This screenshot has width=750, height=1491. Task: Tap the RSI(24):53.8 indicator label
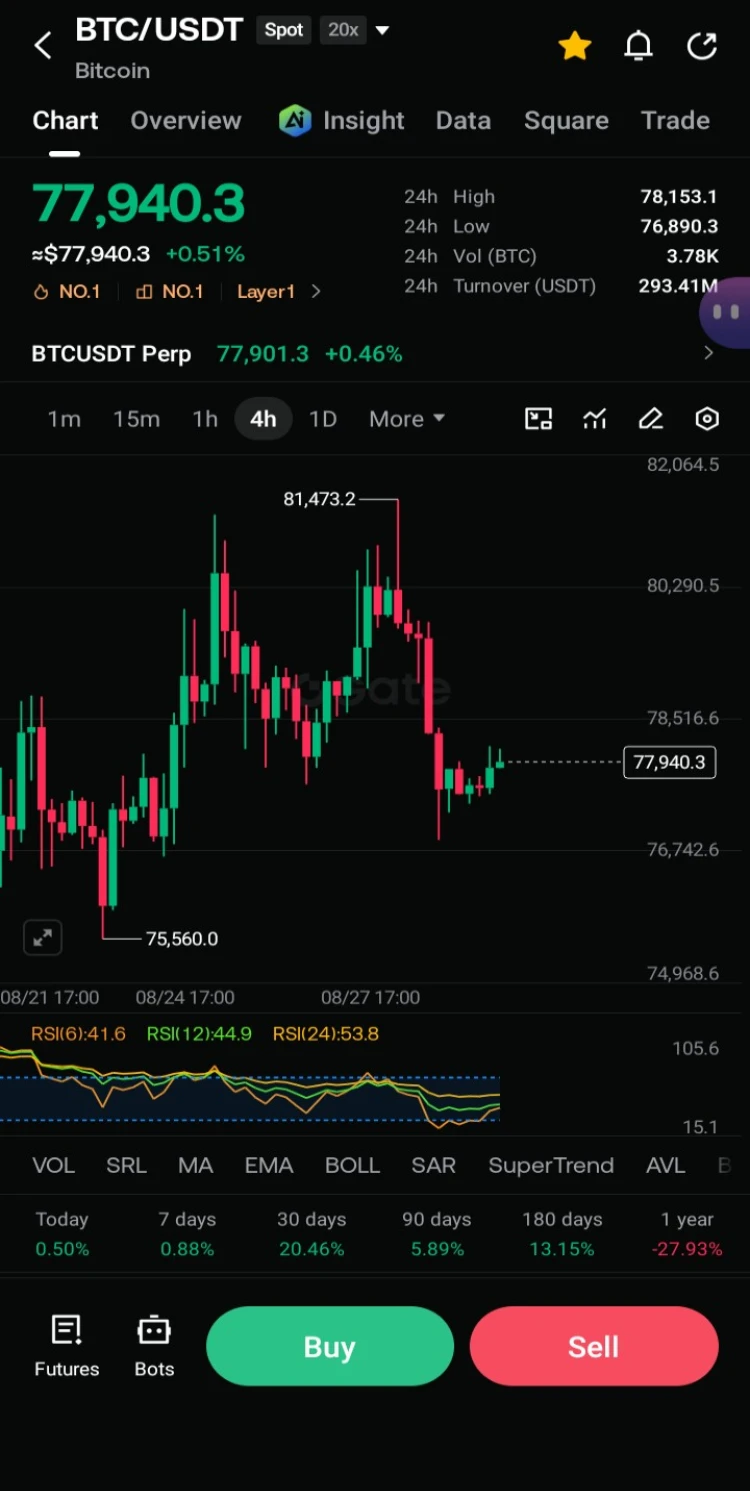(x=326, y=1034)
